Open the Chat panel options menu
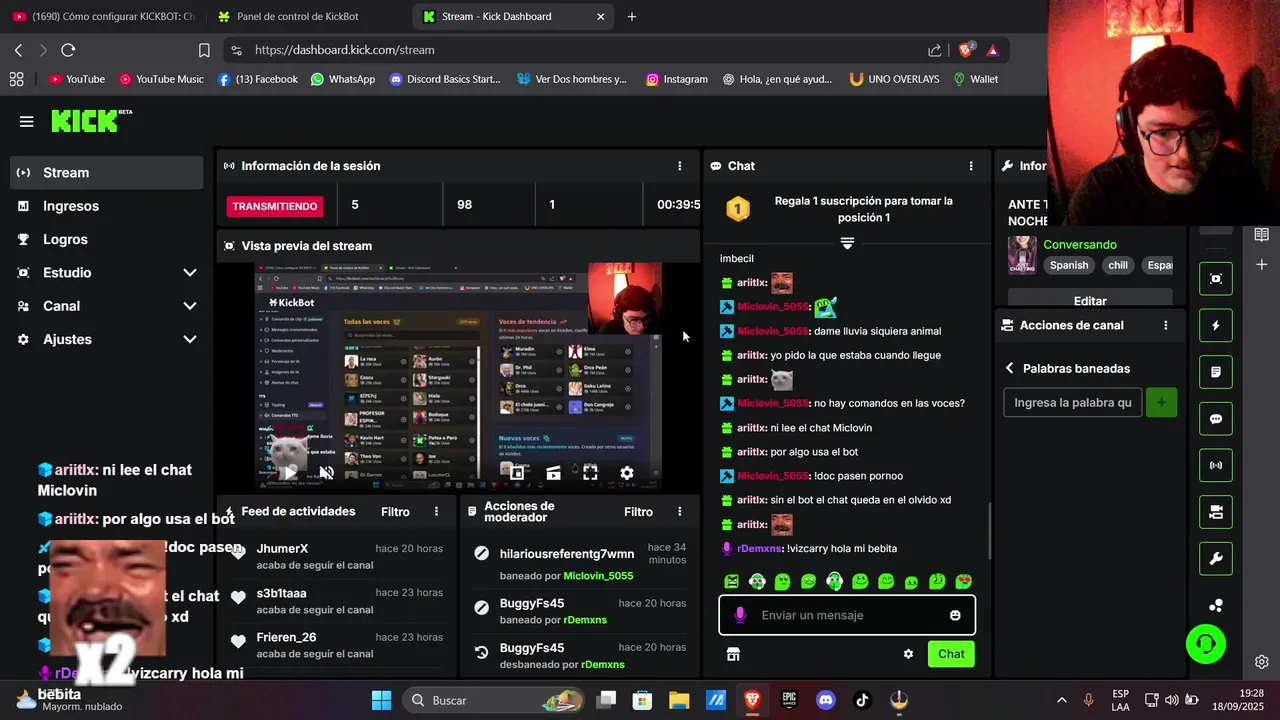This screenshot has height=720, width=1280. [970, 166]
